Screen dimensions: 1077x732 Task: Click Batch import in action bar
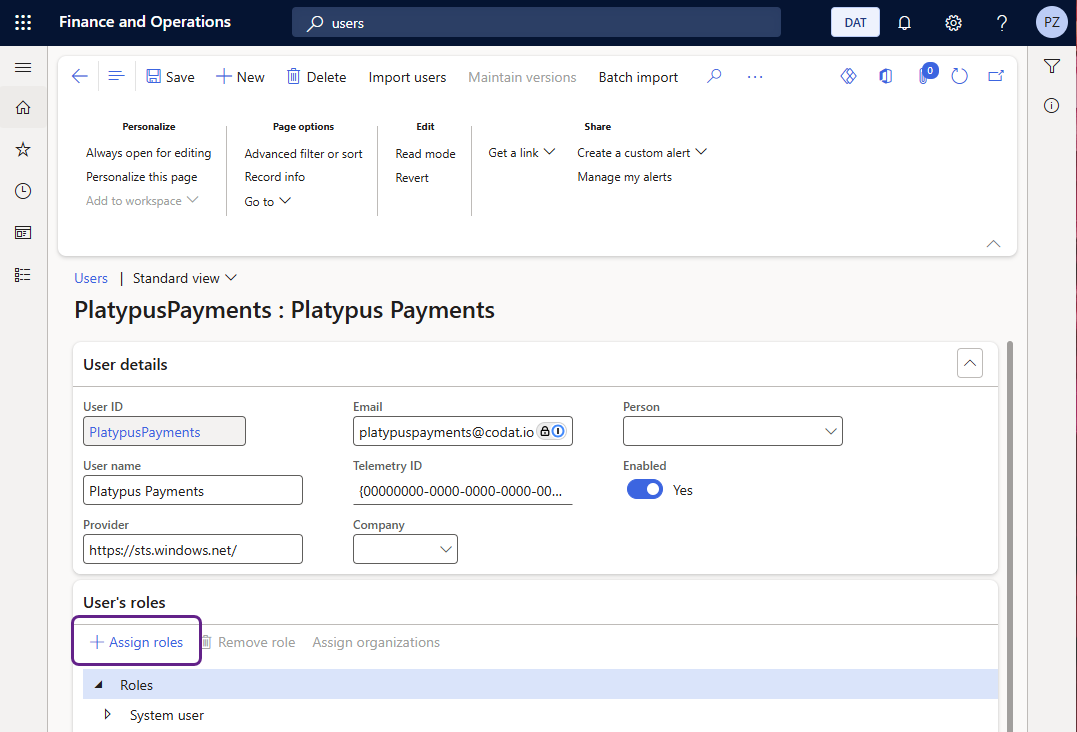pos(638,77)
